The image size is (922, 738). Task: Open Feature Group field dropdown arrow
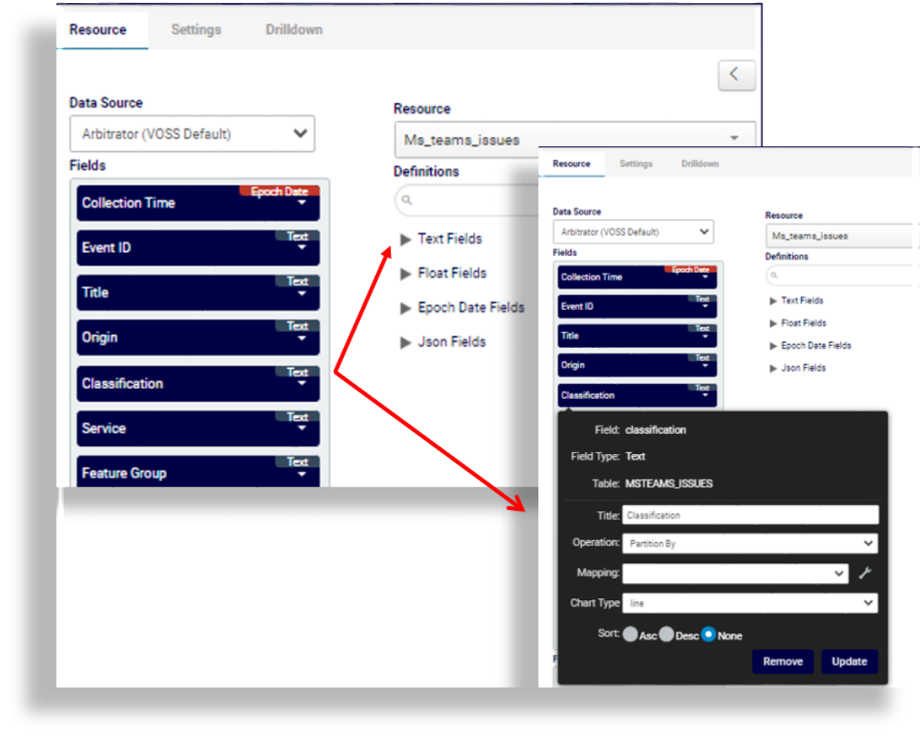tap(302, 475)
